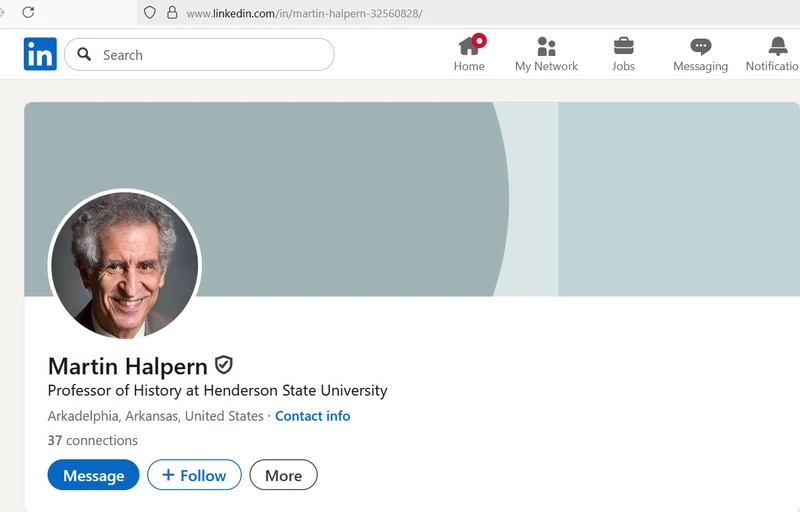Open Martin Halpern's profile photo
This screenshot has width=800, height=512.
[x=125, y=265]
